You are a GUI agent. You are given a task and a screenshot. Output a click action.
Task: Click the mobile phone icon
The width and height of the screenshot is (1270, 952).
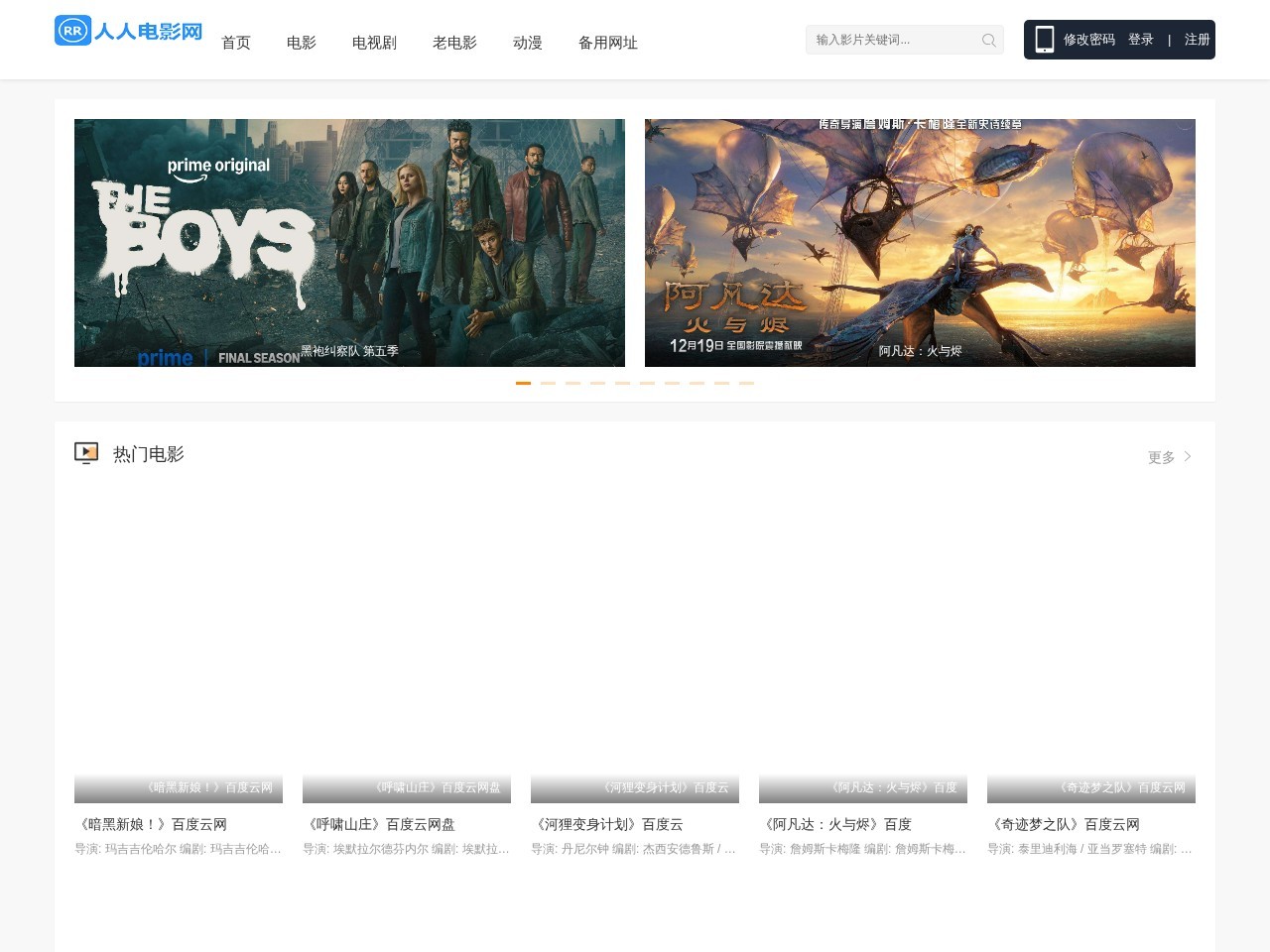1044,40
